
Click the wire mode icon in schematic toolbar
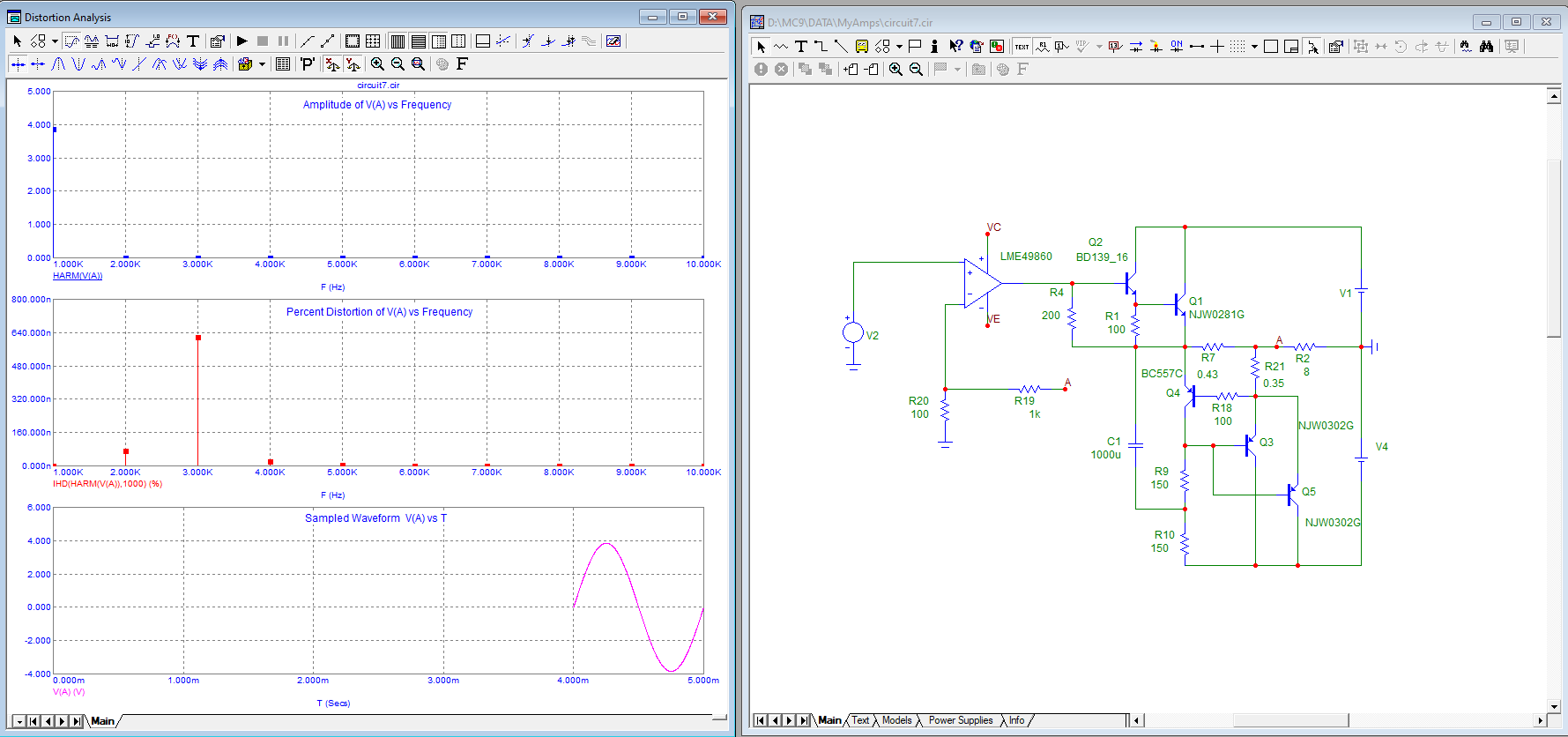[821, 47]
